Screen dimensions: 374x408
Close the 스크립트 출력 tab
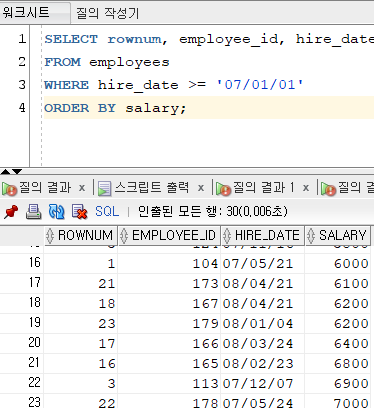(201, 188)
